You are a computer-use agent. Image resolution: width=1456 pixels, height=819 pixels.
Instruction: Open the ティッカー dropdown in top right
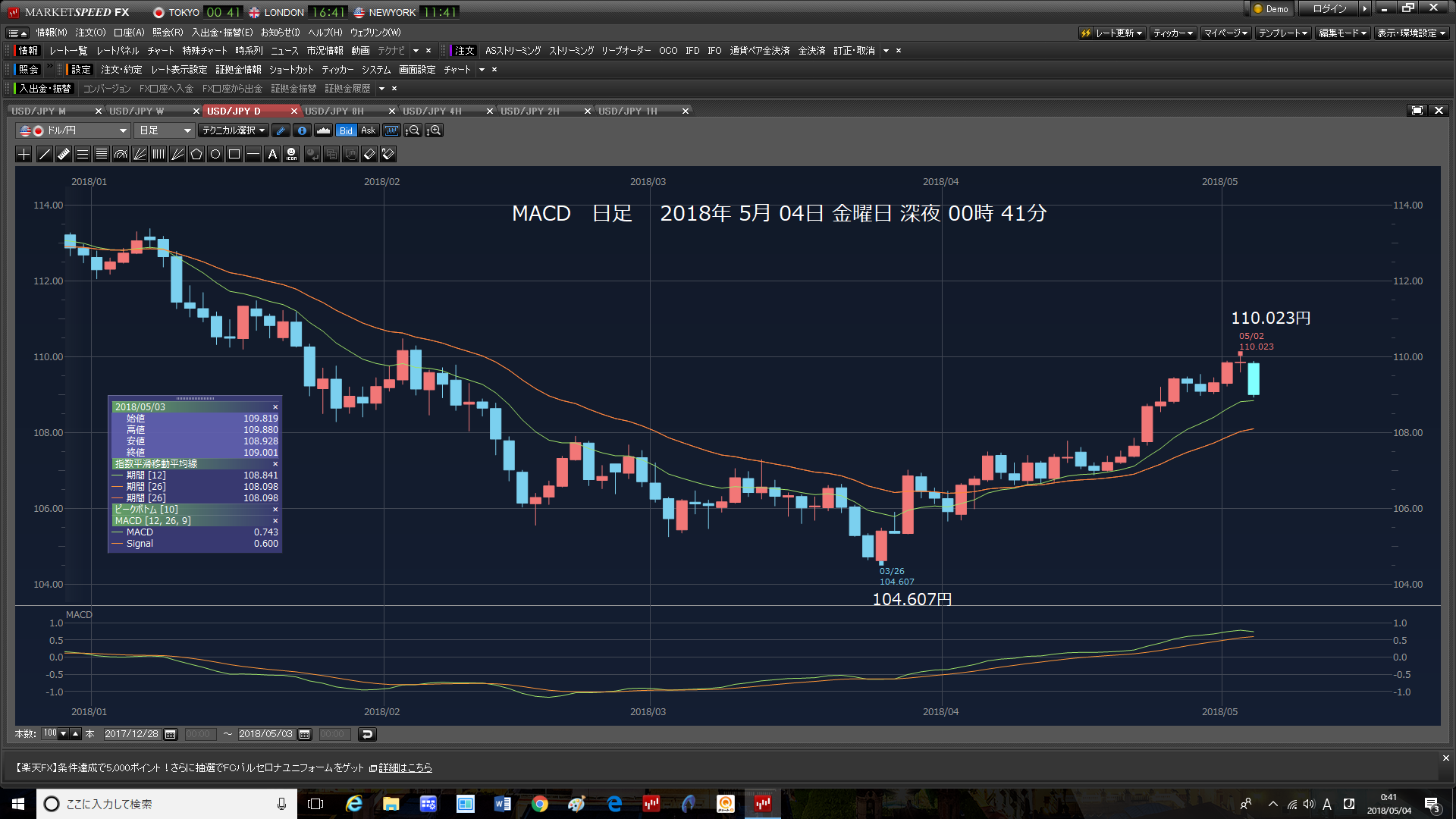[1173, 33]
